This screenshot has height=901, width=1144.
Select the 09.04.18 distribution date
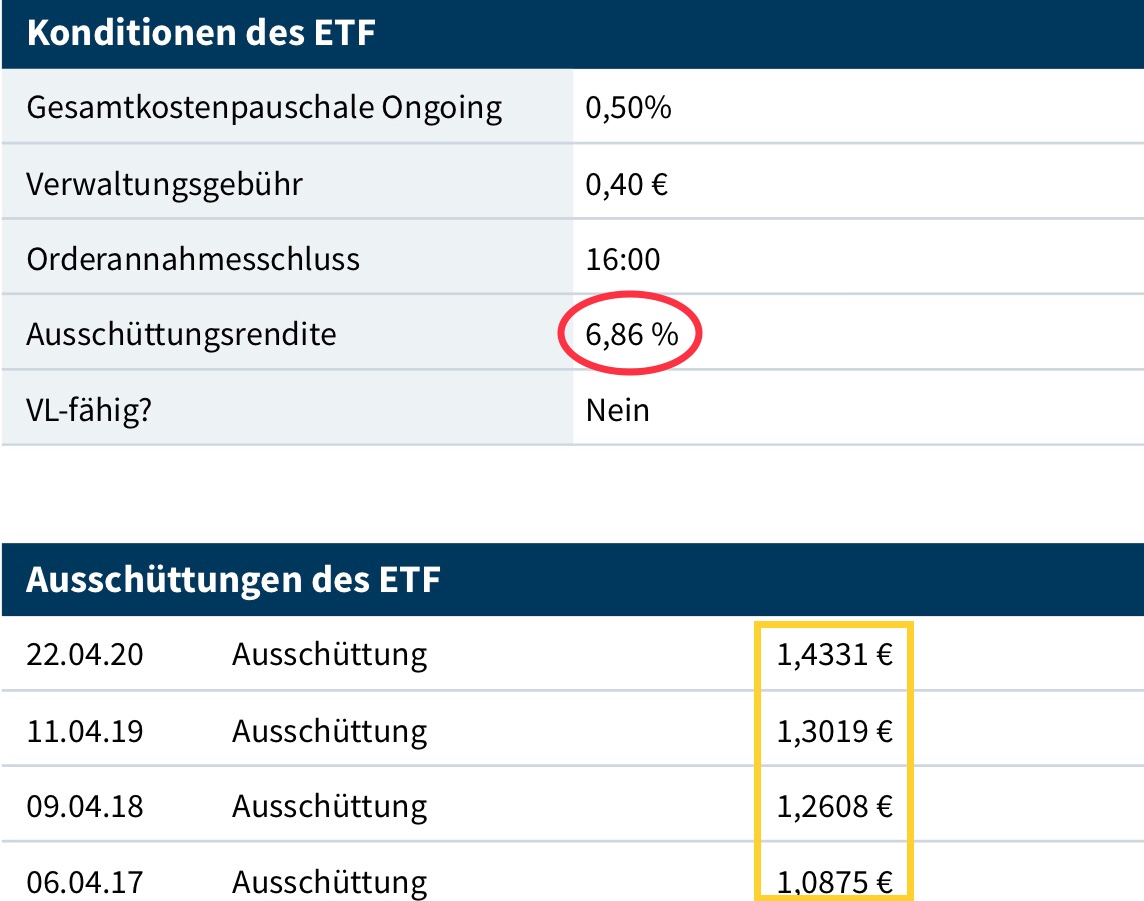click(x=85, y=806)
